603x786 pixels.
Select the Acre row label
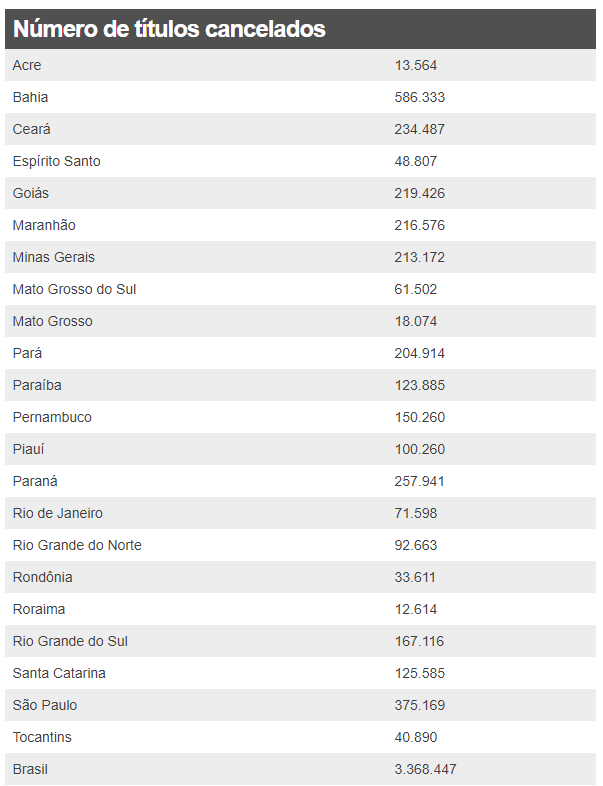click(x=27, y=65)
